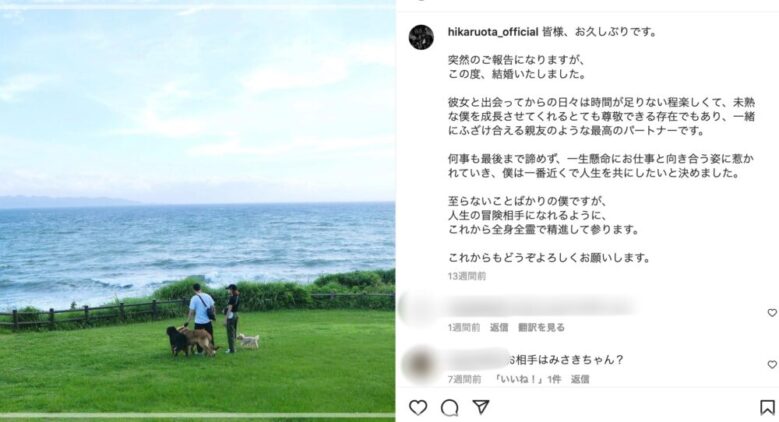Open the 7週間前 comment timestamp

464,379
